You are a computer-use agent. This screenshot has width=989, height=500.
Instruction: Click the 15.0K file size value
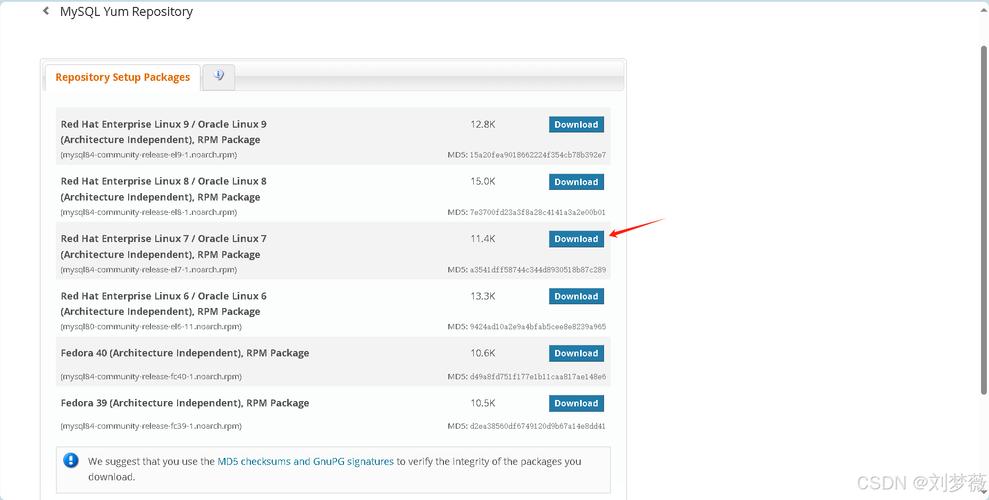pos(483,182)
